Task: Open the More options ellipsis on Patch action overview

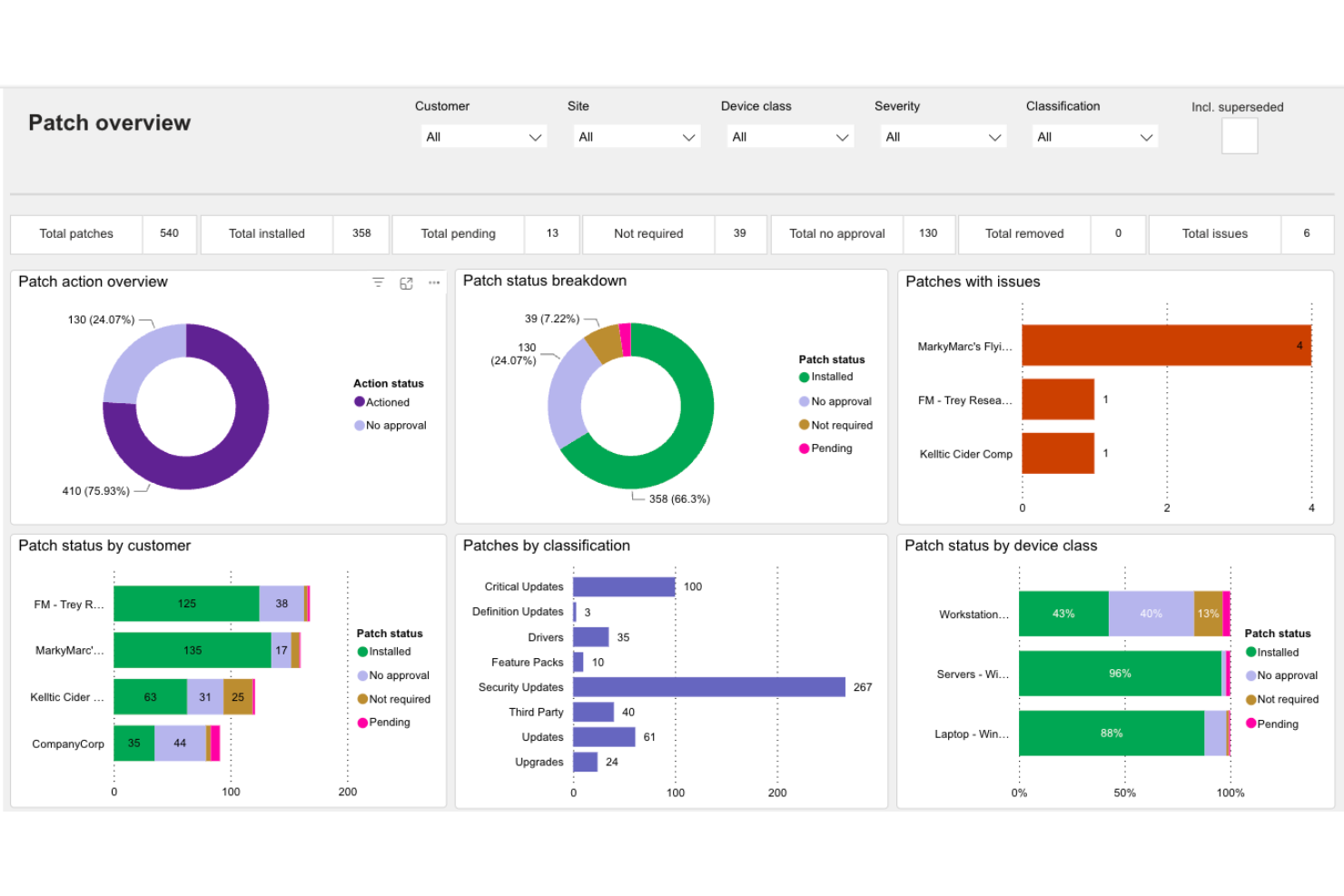Action: (433, 282)
